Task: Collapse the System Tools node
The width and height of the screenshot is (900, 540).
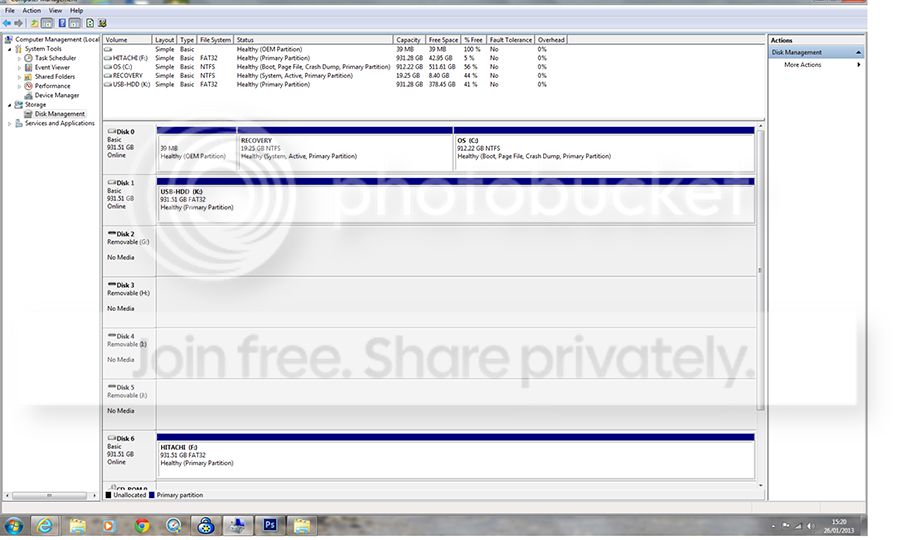Action: pos(9,49)
